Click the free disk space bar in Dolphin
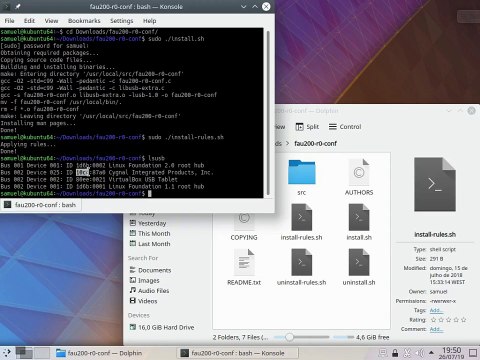This screenshot has height=360, width=480. click(343, 337)
